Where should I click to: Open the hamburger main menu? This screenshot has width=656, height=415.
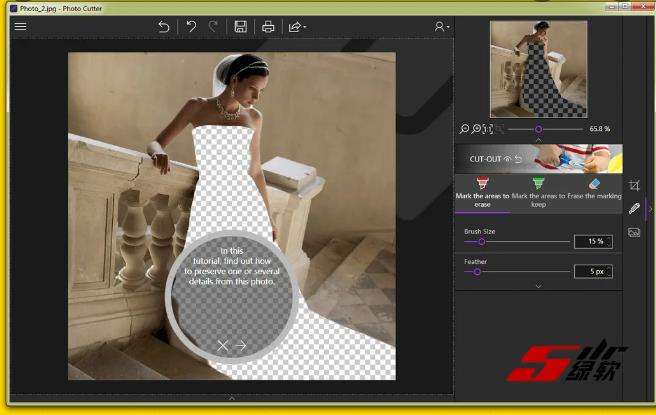20,27
